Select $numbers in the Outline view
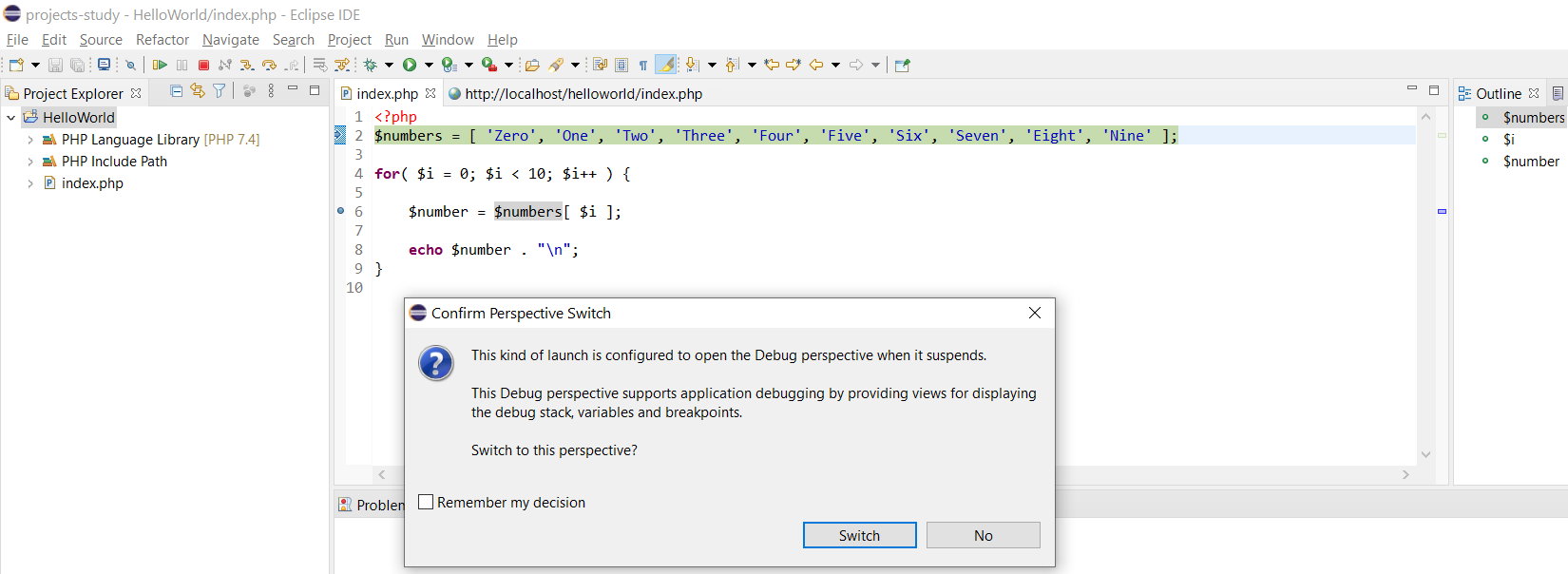The width and height of the screenshot is (1568, 574). pyautogui.click(x=1533, y=118)
